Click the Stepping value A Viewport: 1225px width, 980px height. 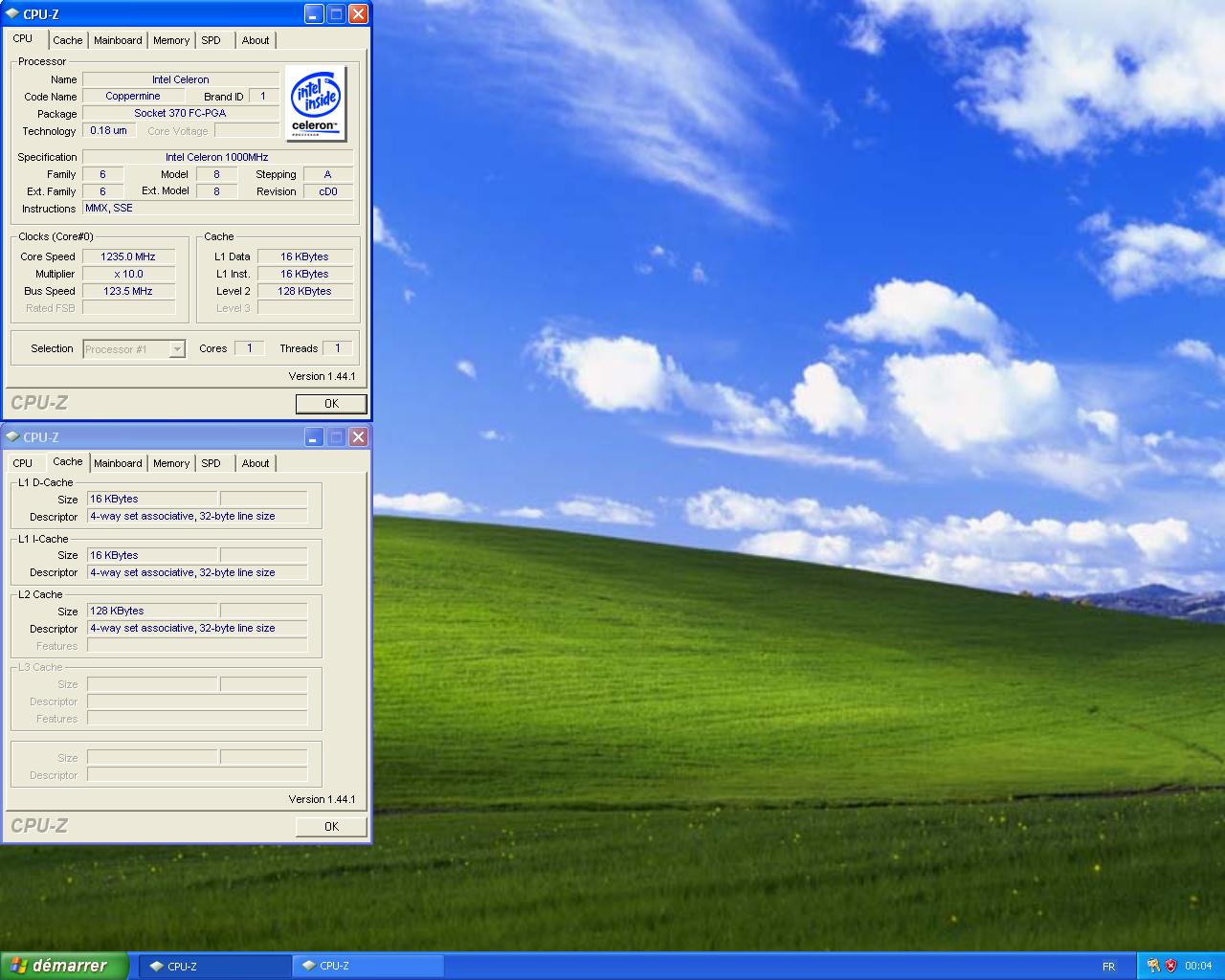(x=328, y=174)
